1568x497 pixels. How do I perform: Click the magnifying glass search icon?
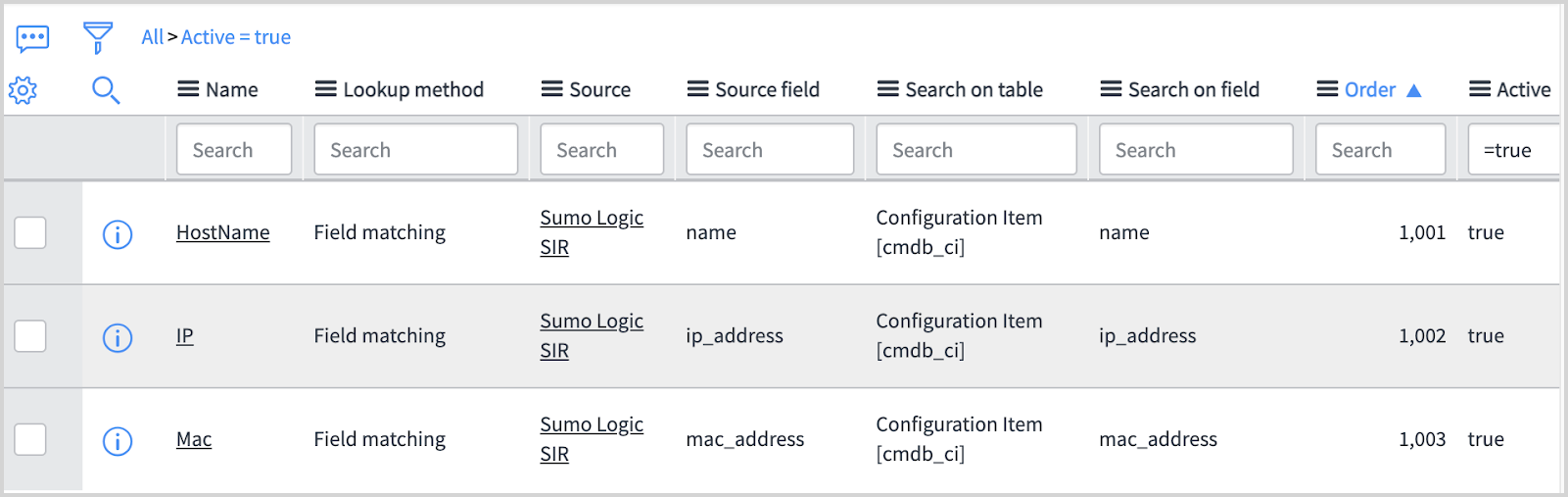106,90
